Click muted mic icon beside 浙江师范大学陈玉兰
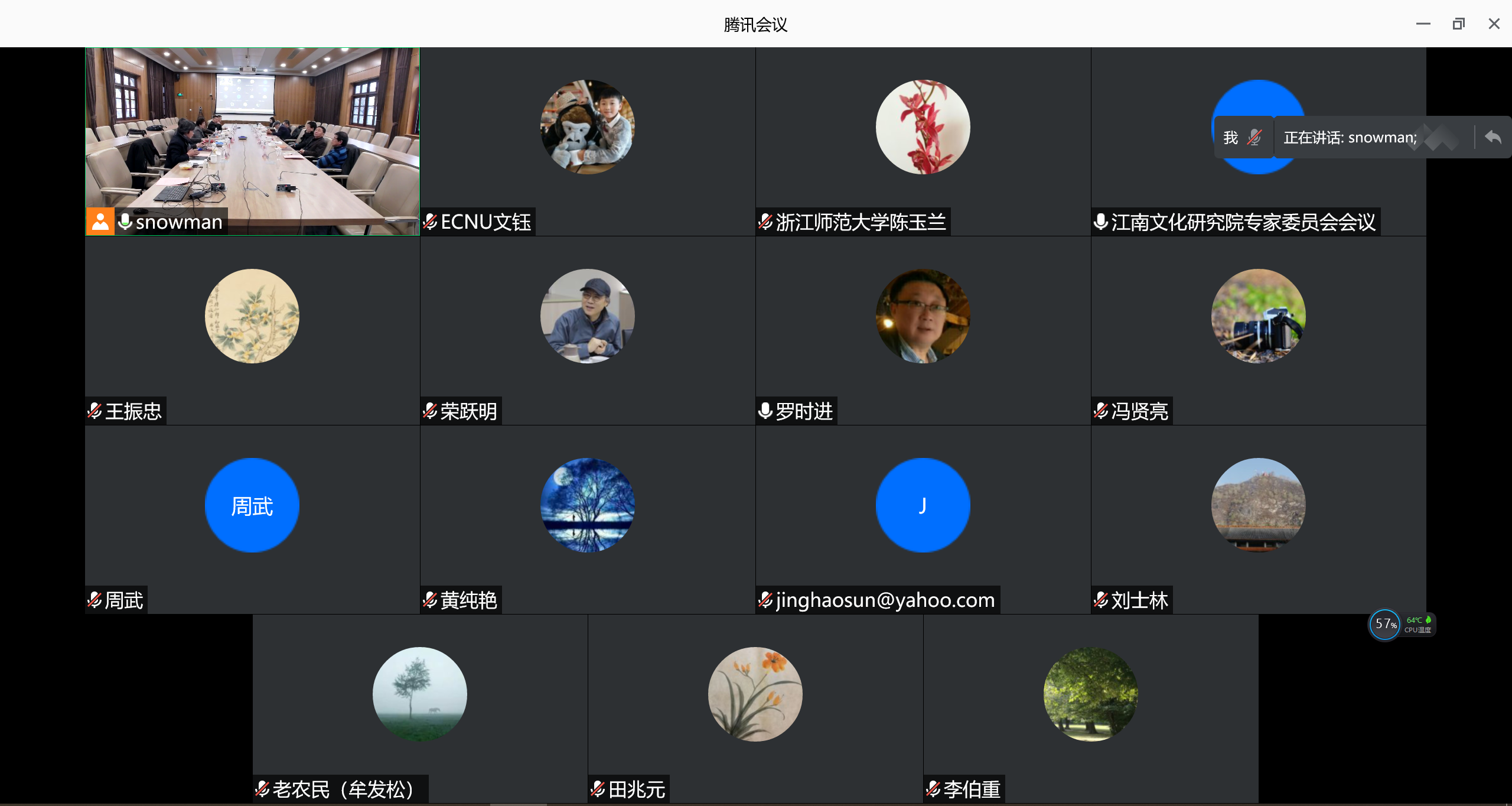 (765, 222)
